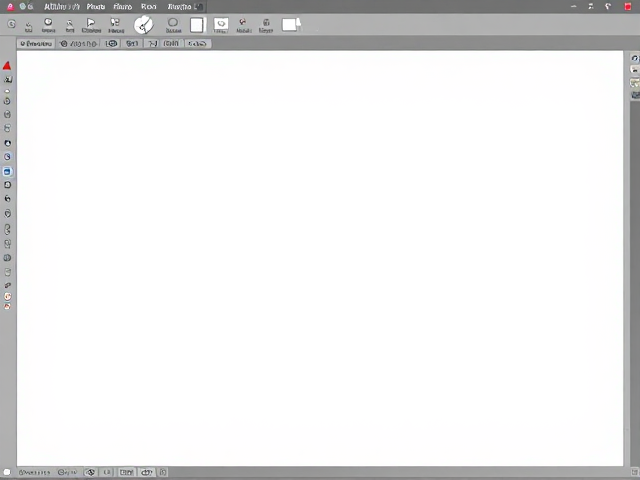This screenshot has height=480, width=640.
Task: Select the ellipse outline icon in toolbar
Action: [x=173, y=22]
